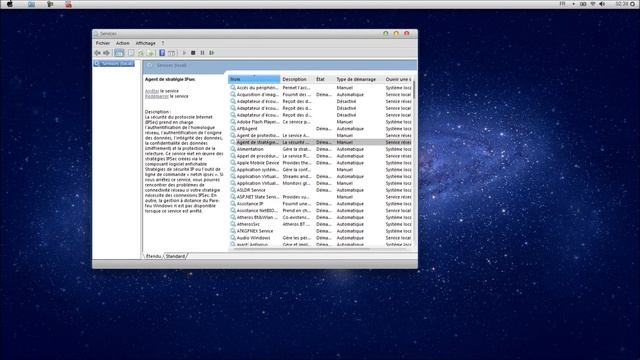The height and width of the screenshot is (360, 640).
Task: Select the ASLDR Service row
Action: [320, 190]
